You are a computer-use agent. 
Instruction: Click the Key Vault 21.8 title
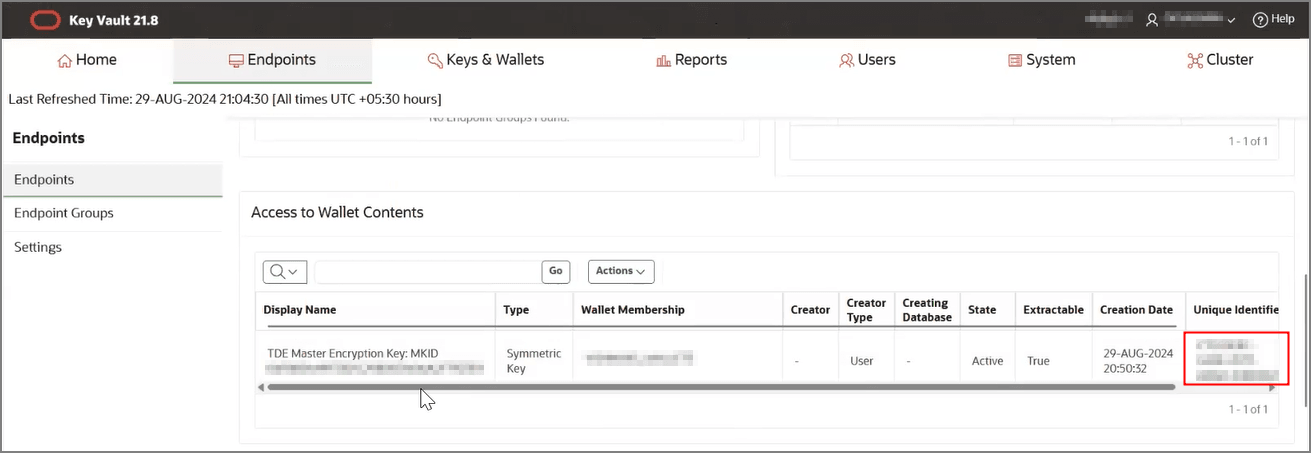pyautogui.click(x=114, y=20)
